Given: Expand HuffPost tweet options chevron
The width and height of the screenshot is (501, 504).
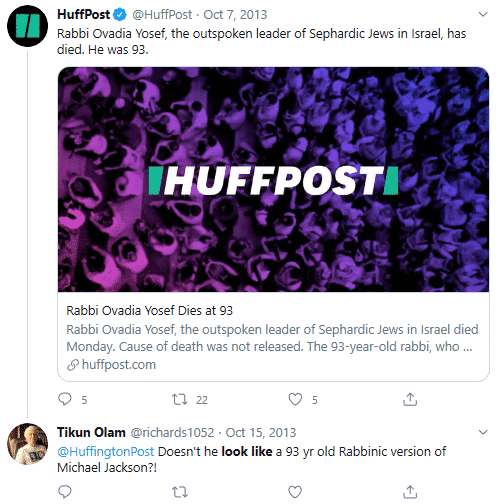Looking at the screenshot, I should pos(483,14).
